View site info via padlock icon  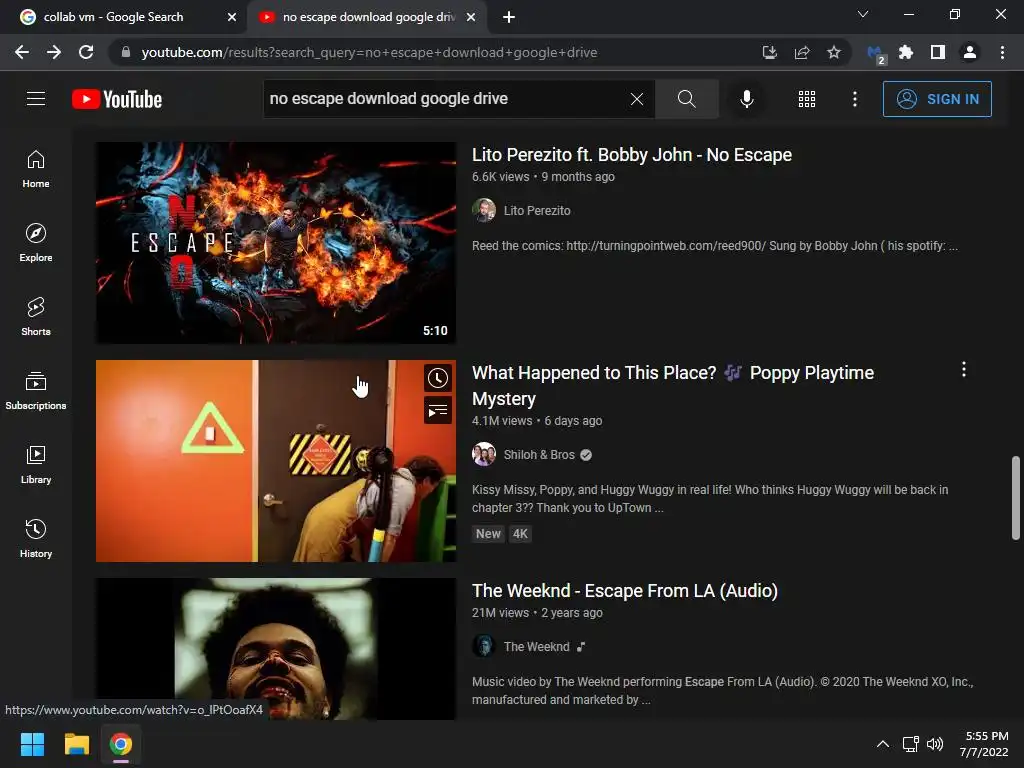point(126,52)
